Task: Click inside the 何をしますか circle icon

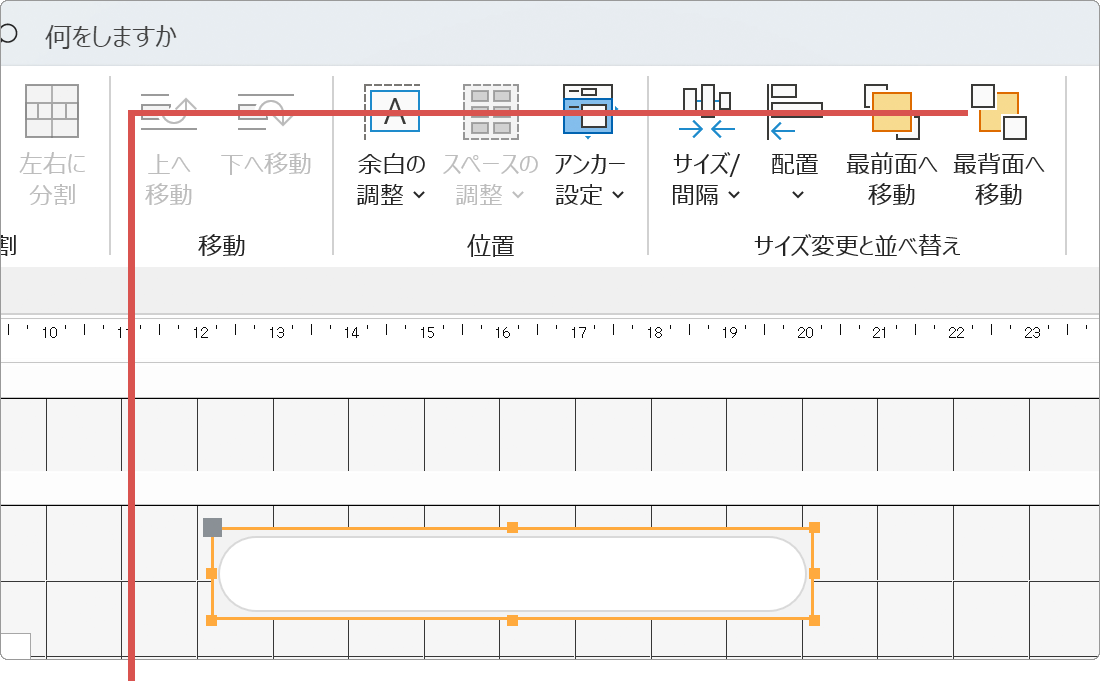Action: (x=11, y=33)
